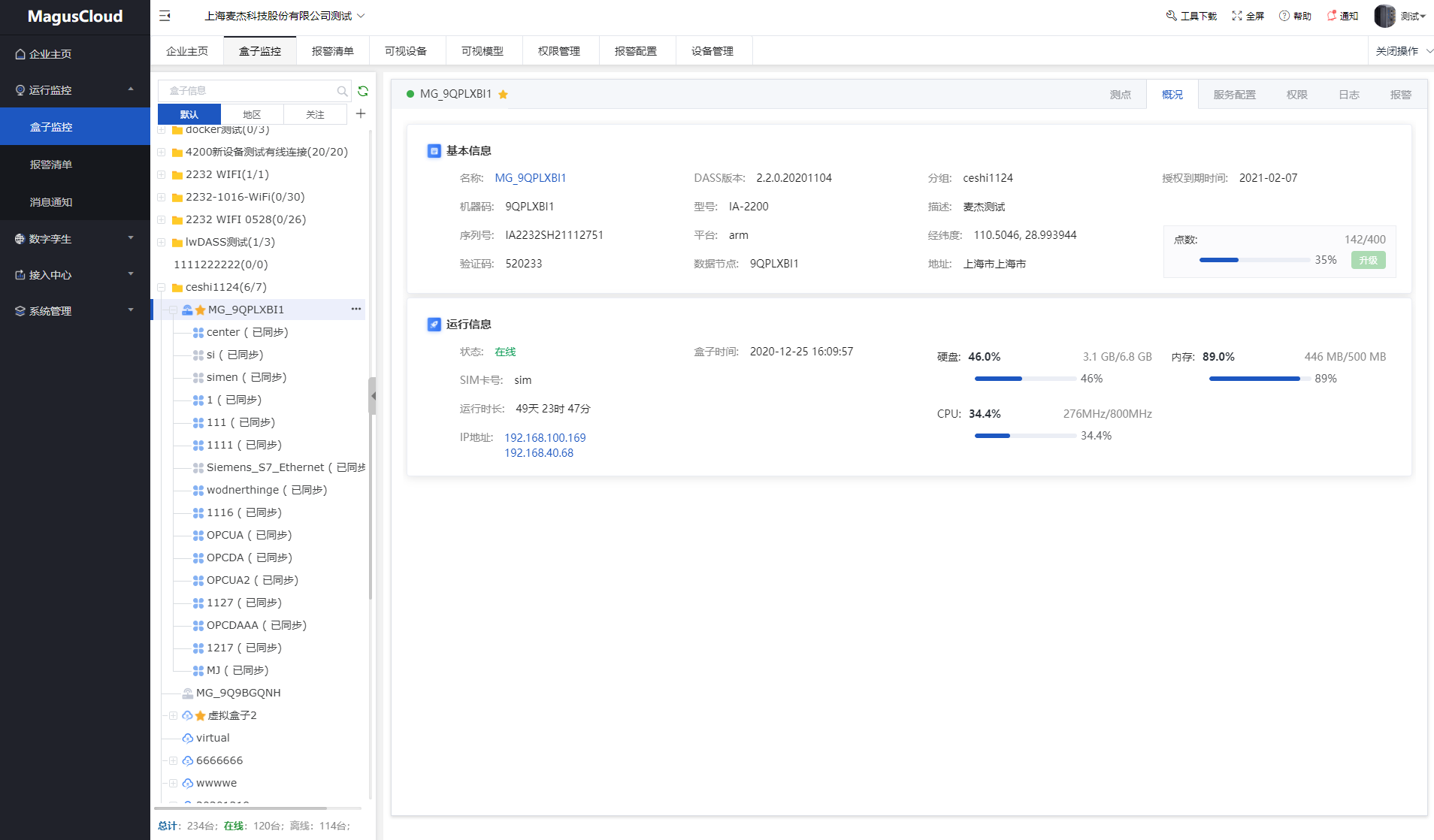Click the folder icon of 2232 WIFI(1/1)

[x=177, y=175]
